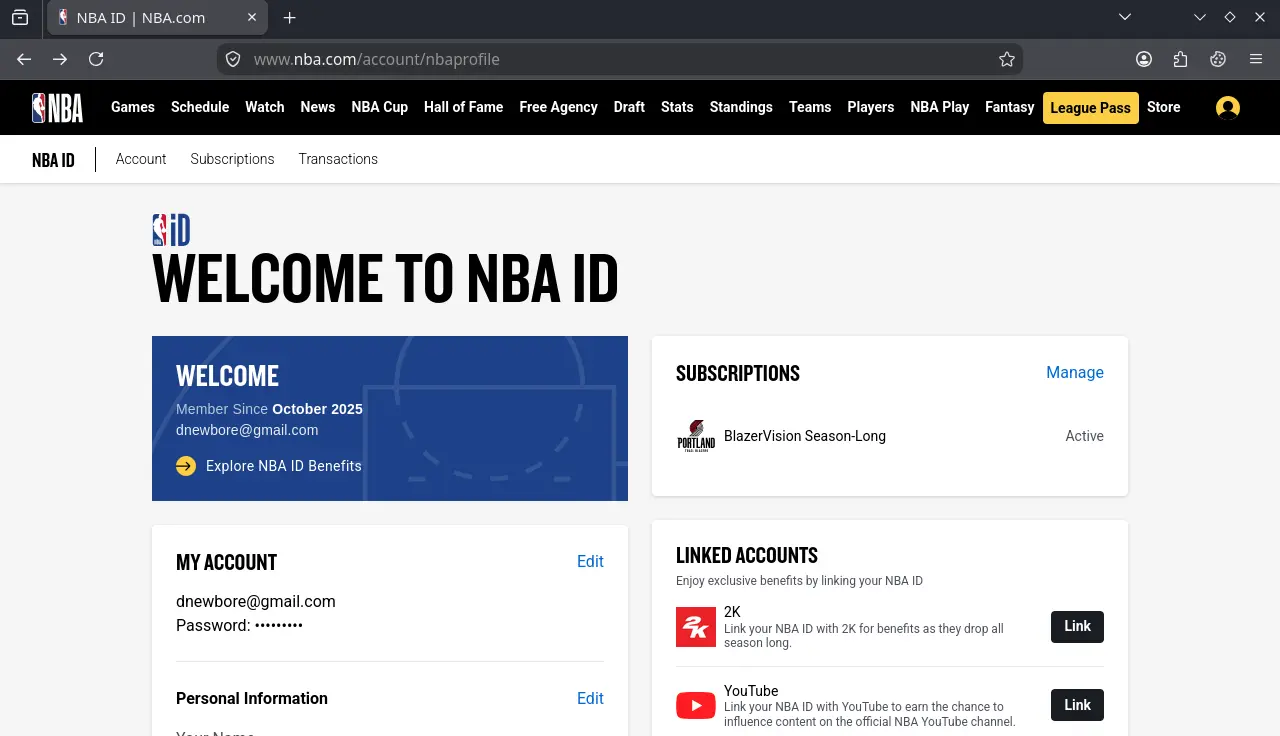
Task: Click the yellow League Pass button
Action: pyautogui.click(x=1091, y=108)
